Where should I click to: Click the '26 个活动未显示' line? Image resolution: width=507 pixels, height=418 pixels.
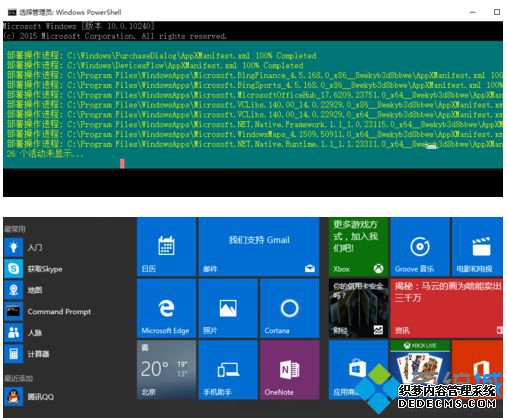(45, 154)
